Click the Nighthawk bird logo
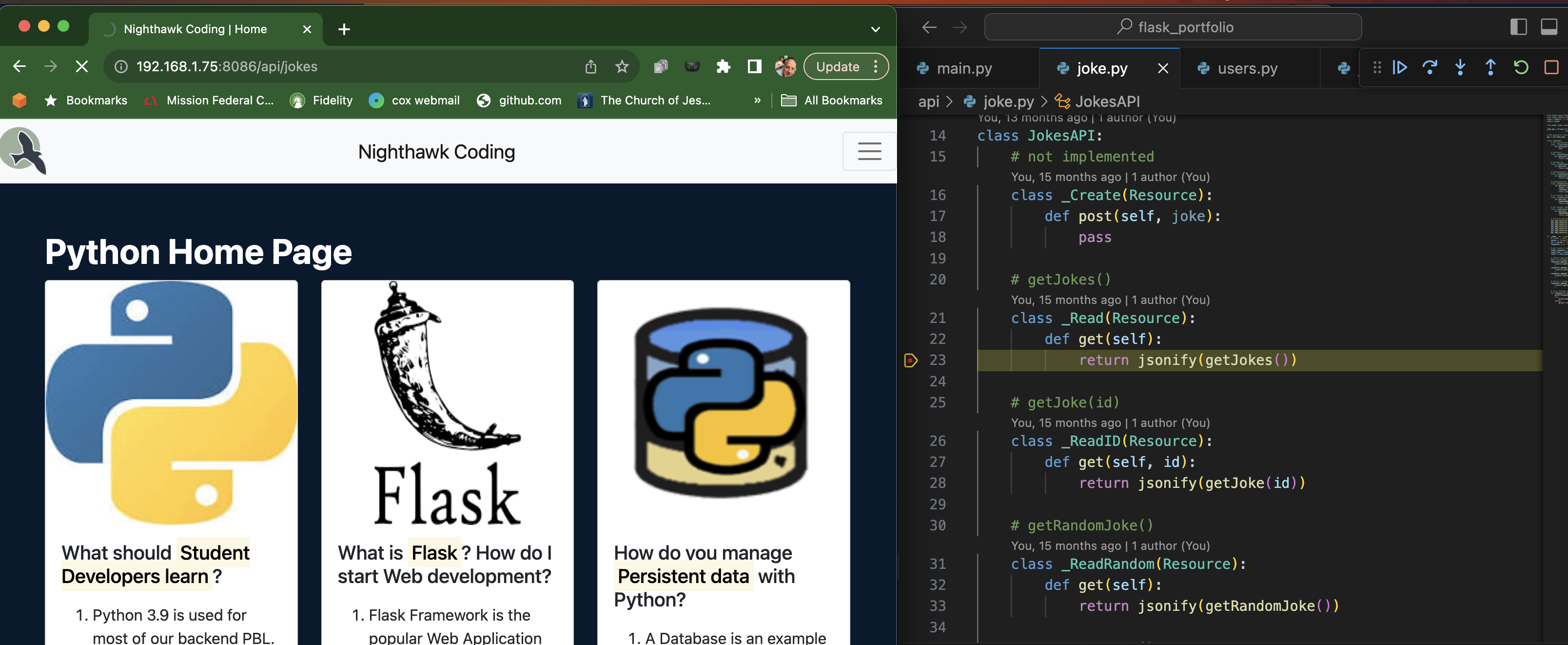 [22, 150]
